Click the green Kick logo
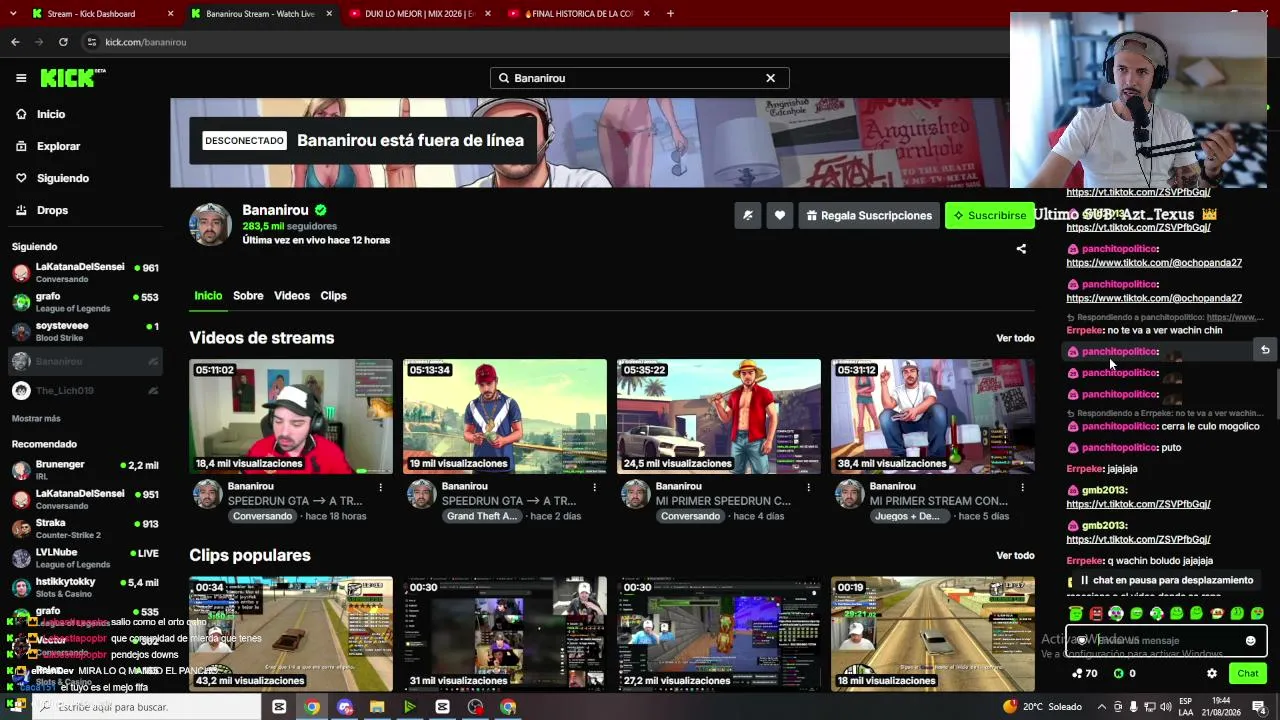 pos(72,78)
